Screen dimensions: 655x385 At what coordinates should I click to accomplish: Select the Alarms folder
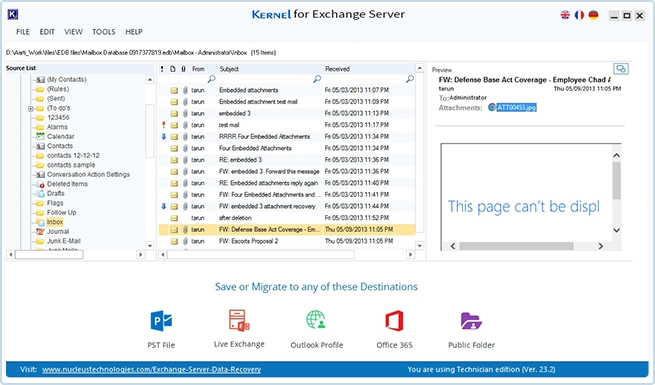click(57, 127)
